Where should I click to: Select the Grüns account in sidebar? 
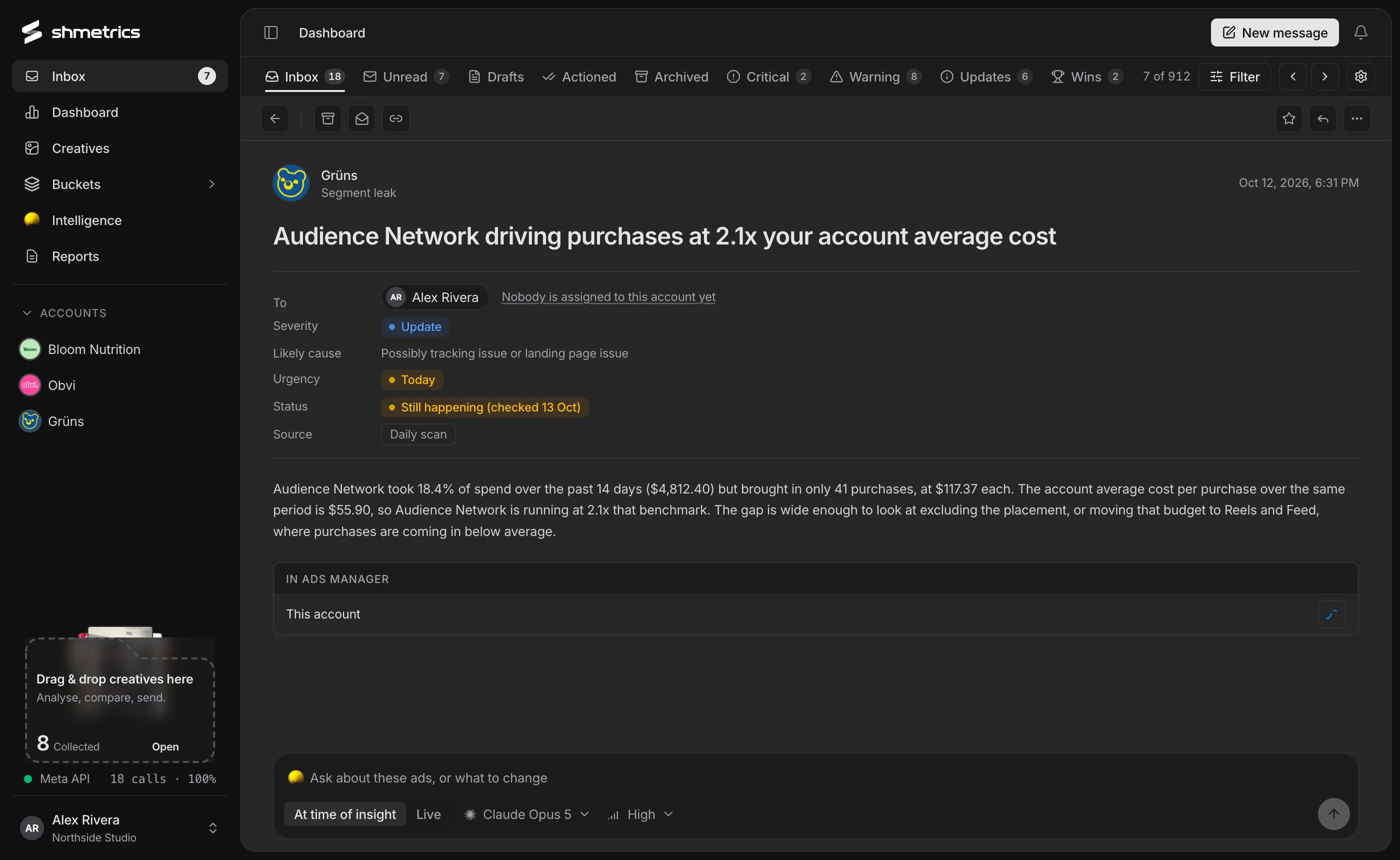(x=120, y=421)
